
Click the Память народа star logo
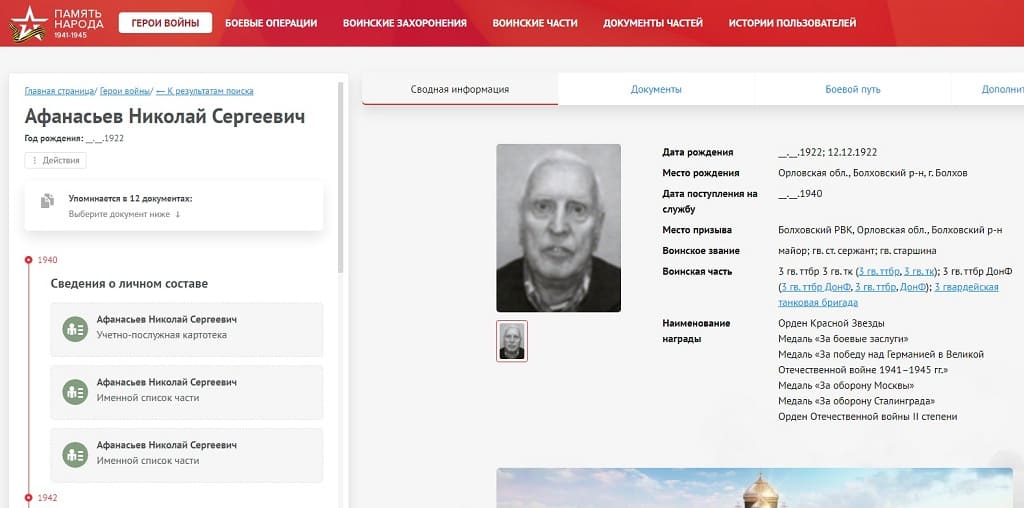(x=29, y=24)
